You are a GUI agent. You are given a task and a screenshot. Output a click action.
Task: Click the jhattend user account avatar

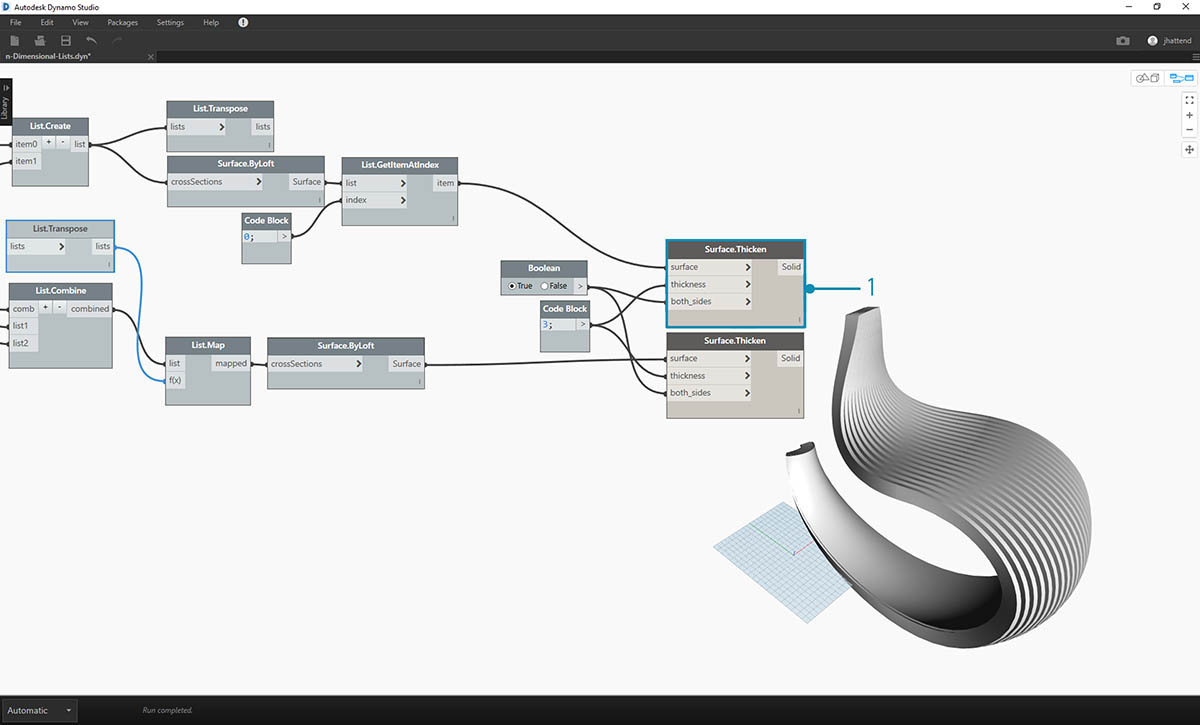1152,41
